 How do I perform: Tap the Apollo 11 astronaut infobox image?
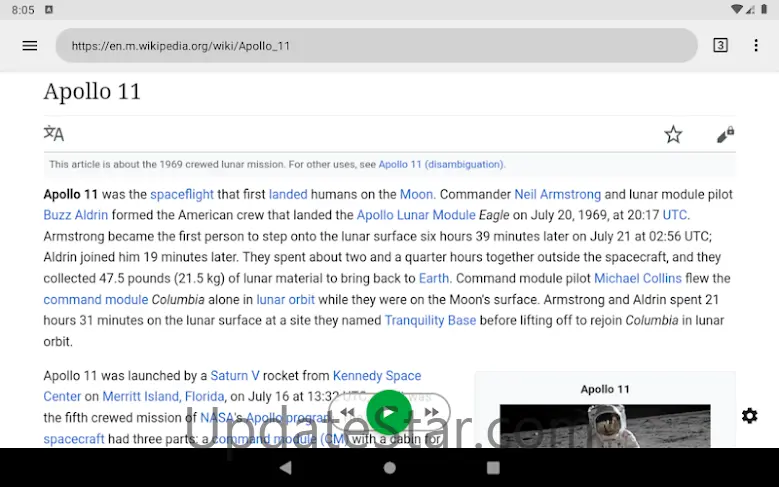[605, 426]
